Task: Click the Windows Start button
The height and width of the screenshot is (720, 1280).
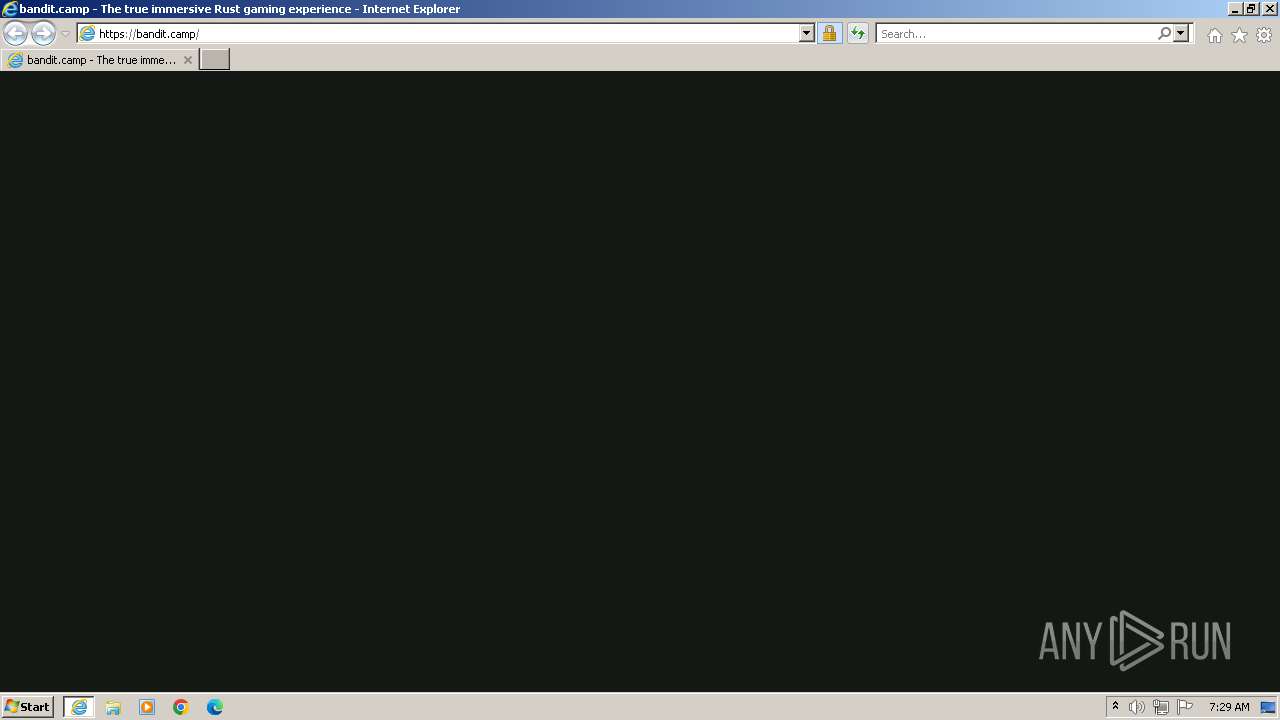Action: 27,707
